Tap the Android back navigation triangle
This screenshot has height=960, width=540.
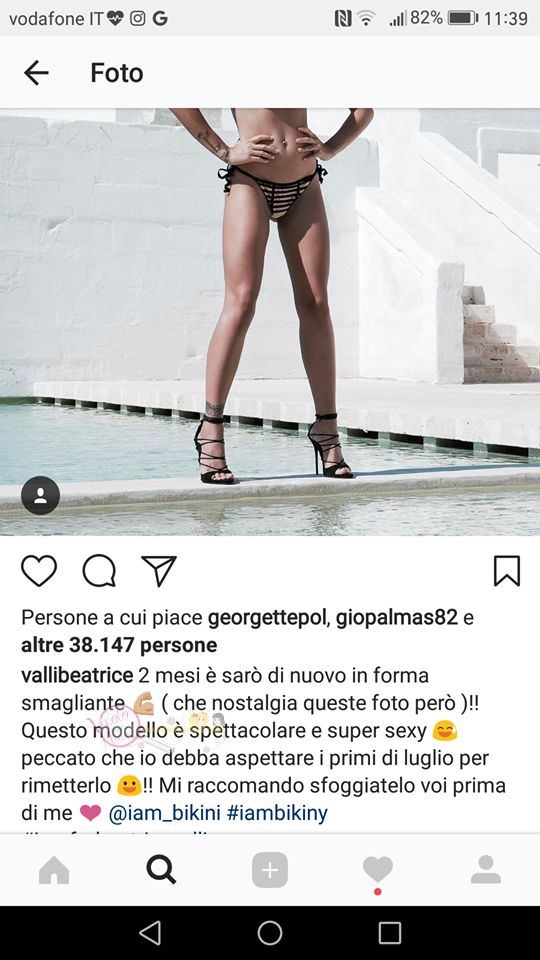pos(150,933)
